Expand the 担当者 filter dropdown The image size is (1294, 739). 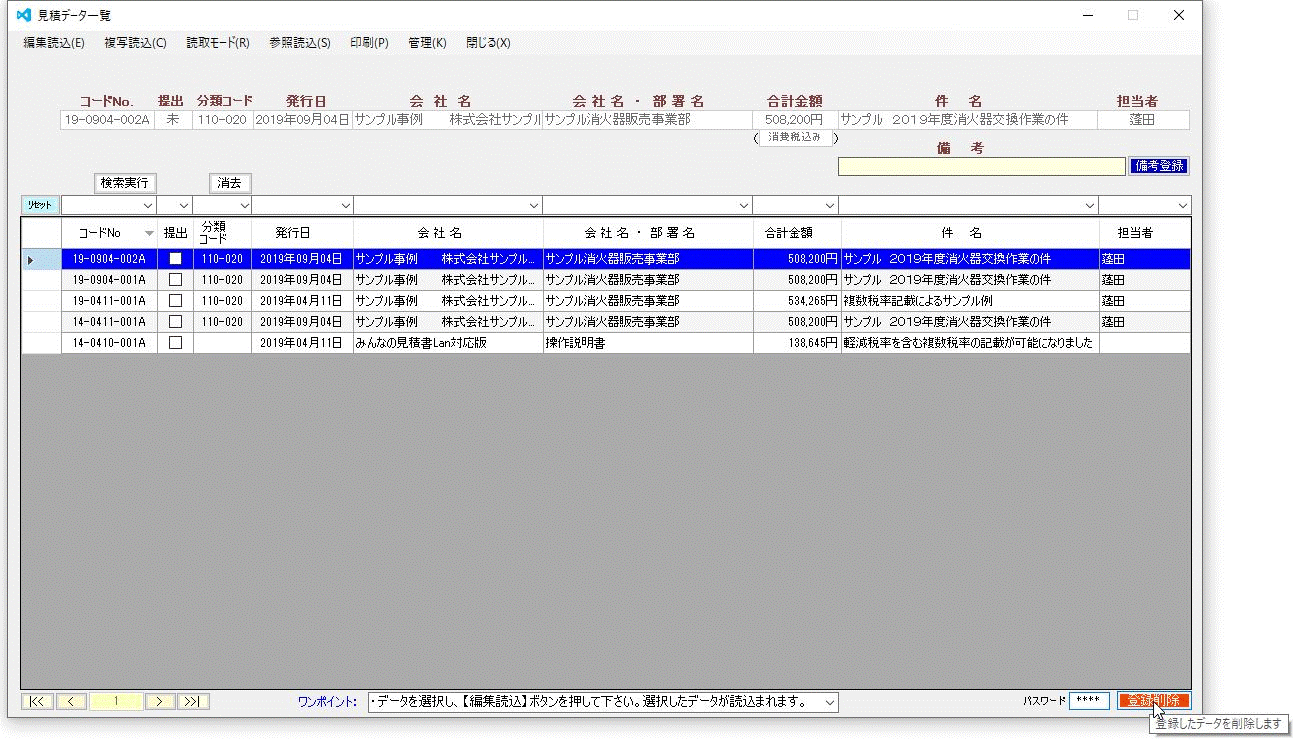point(1182,206)
